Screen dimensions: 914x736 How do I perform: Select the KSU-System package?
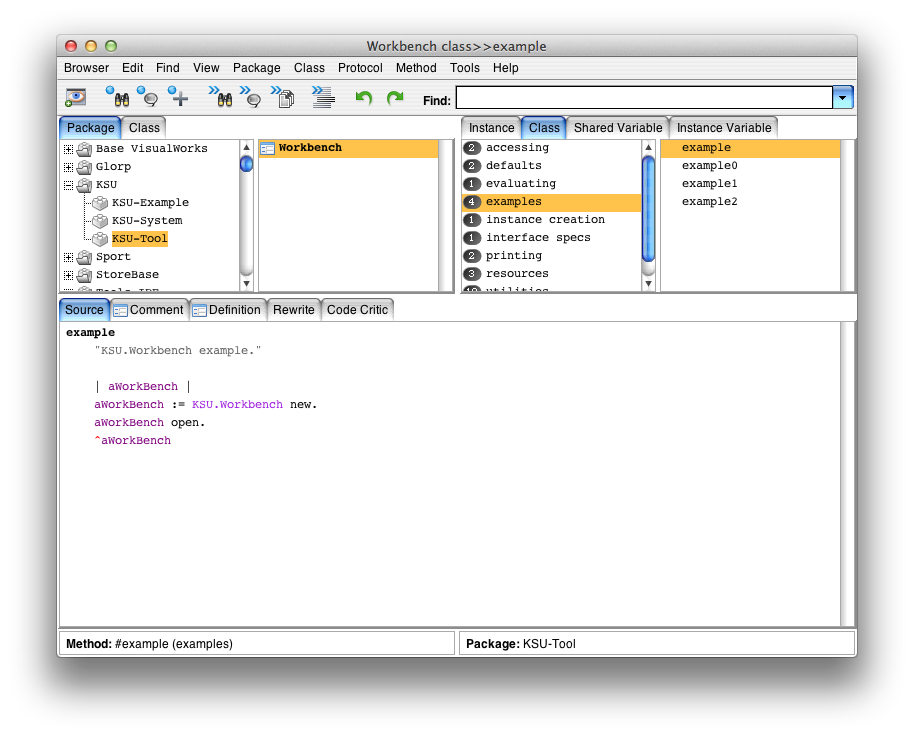(147, 220)
